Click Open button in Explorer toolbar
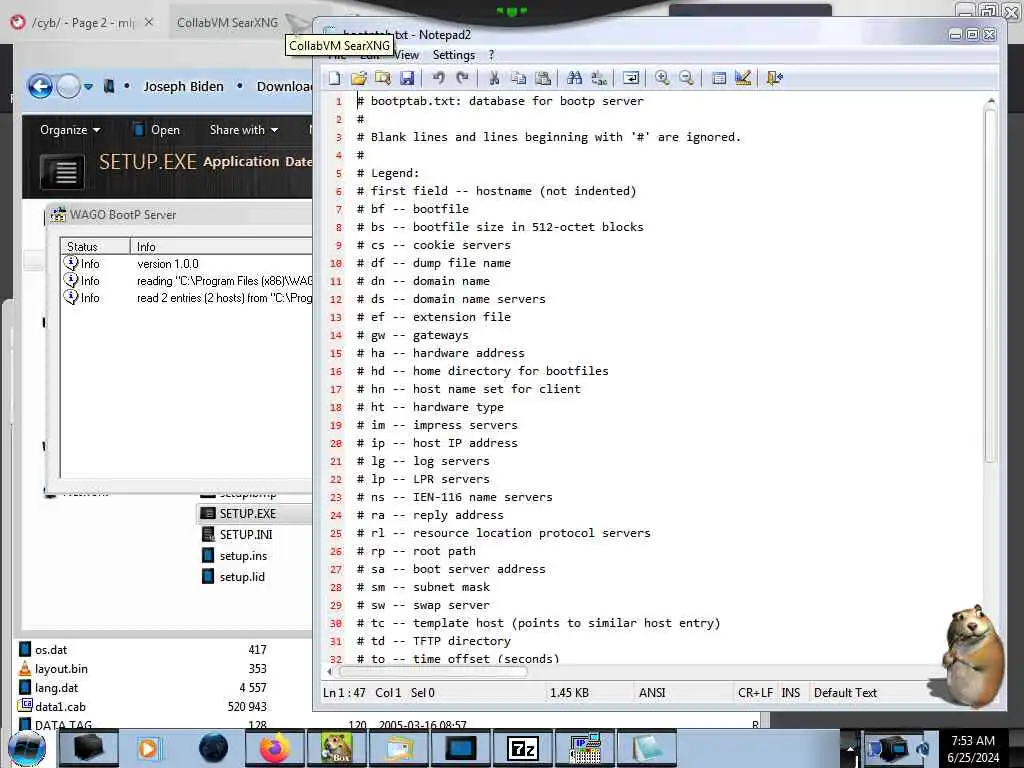 pos(157,130)
